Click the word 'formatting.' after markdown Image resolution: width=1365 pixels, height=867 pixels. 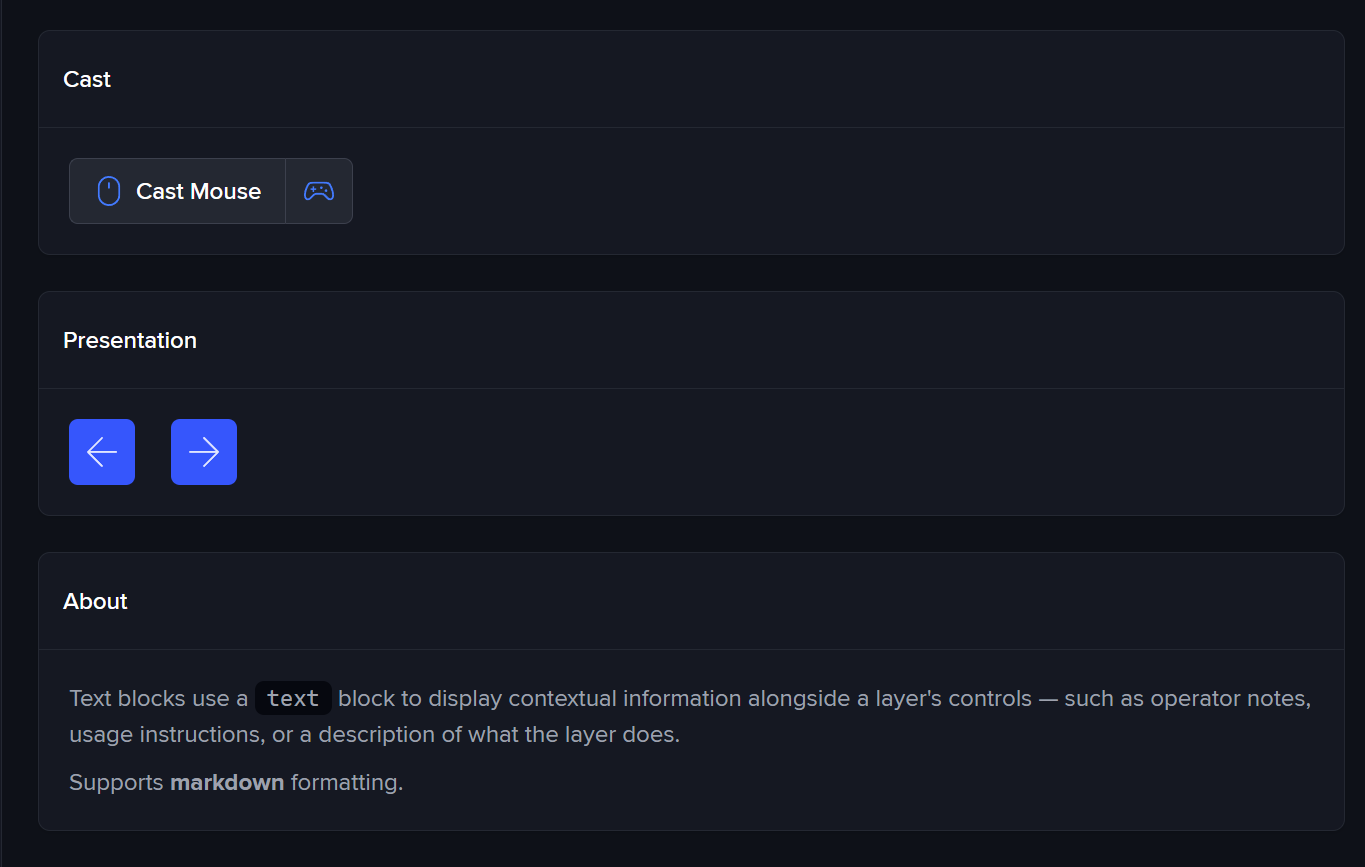(346, 782)
